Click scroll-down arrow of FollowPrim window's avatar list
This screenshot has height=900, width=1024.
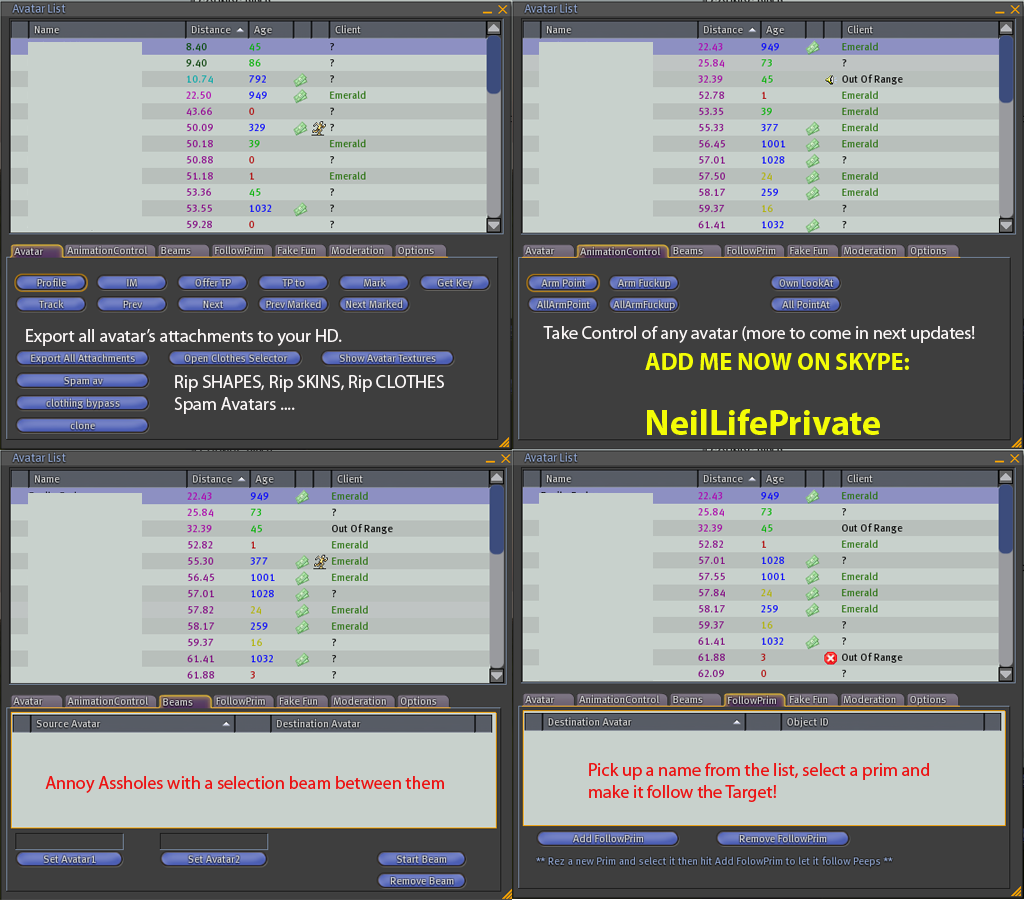[x=1006, y=674]
